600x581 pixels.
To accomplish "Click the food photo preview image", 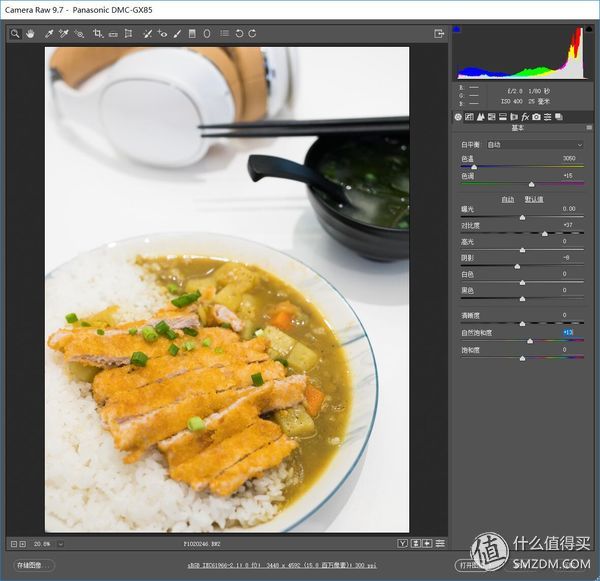I will point(227,289).
